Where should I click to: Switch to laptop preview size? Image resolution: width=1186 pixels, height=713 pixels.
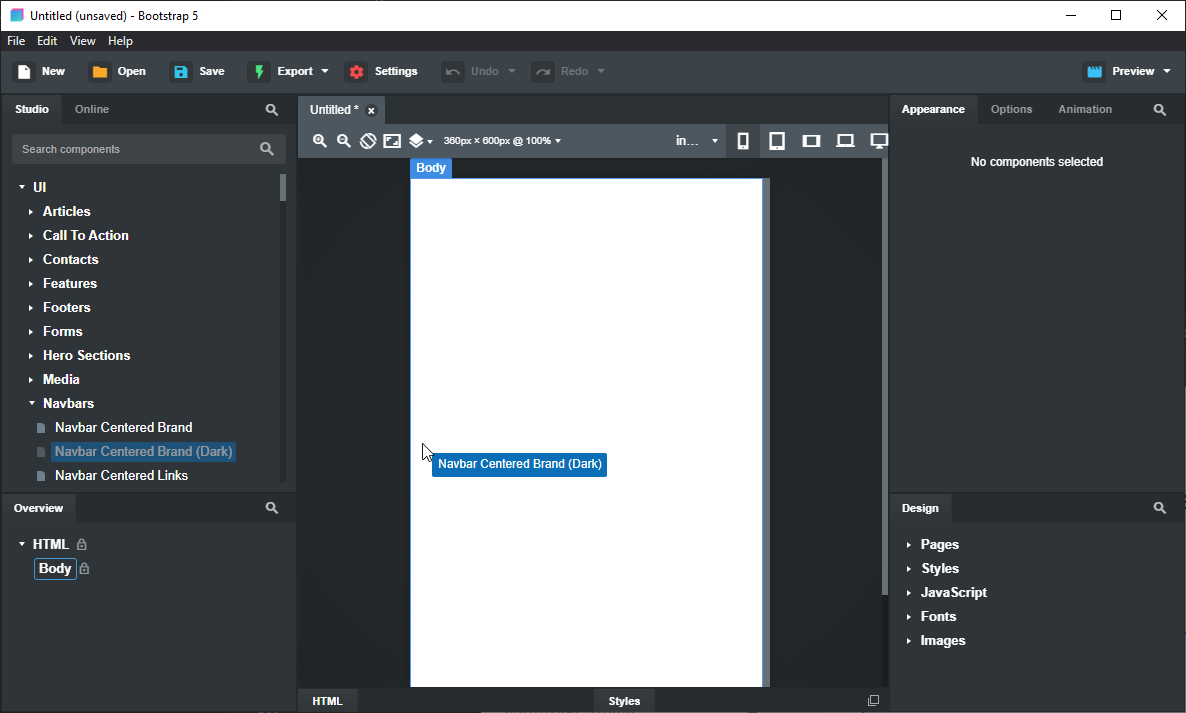[x=845, y=141]
